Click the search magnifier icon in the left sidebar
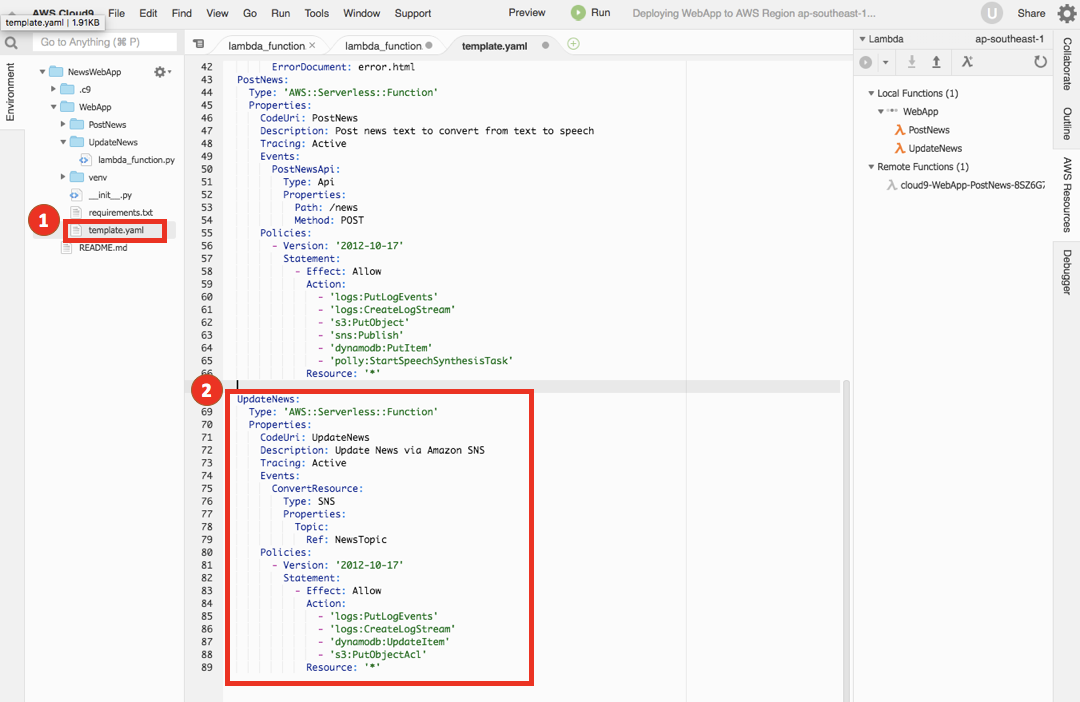Screen dimensions: 1080x702 click(x=11, y=43)
